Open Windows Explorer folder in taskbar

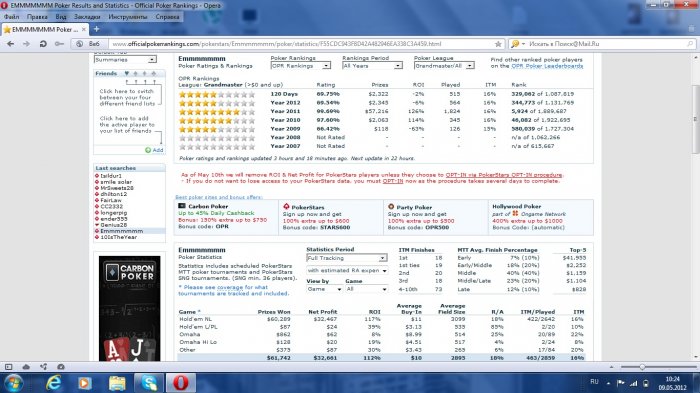(117, 383)
